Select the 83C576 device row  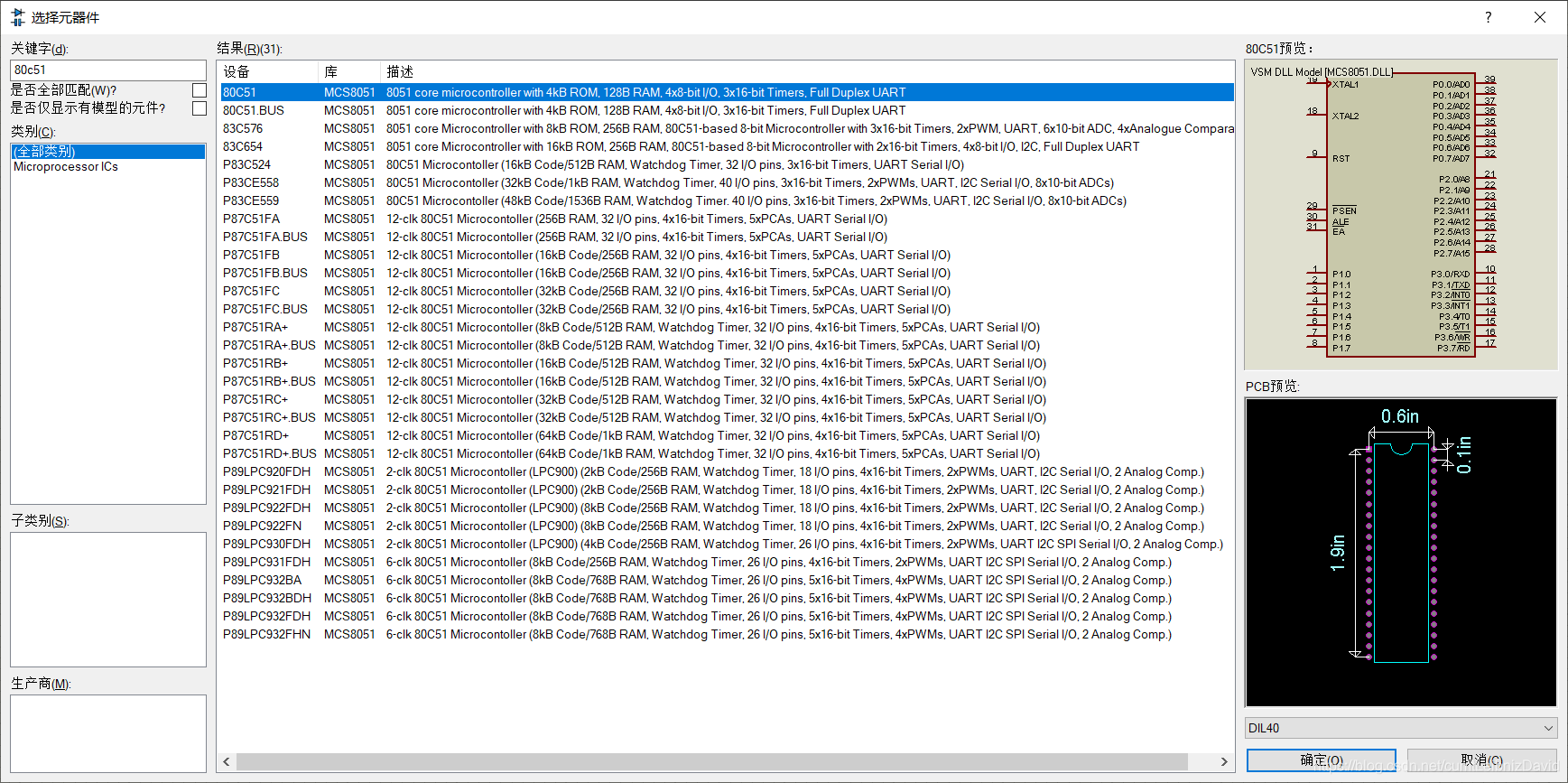[727, 128]
